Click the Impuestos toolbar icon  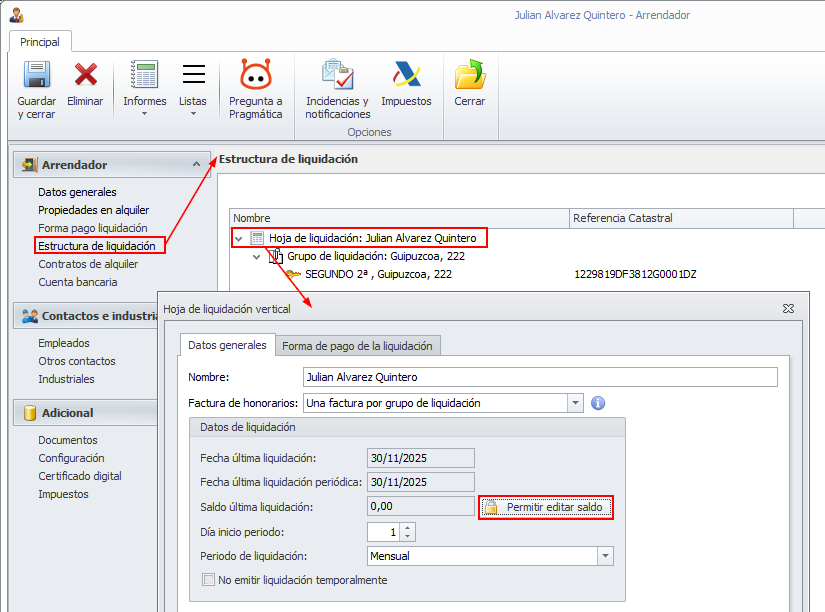406,74
